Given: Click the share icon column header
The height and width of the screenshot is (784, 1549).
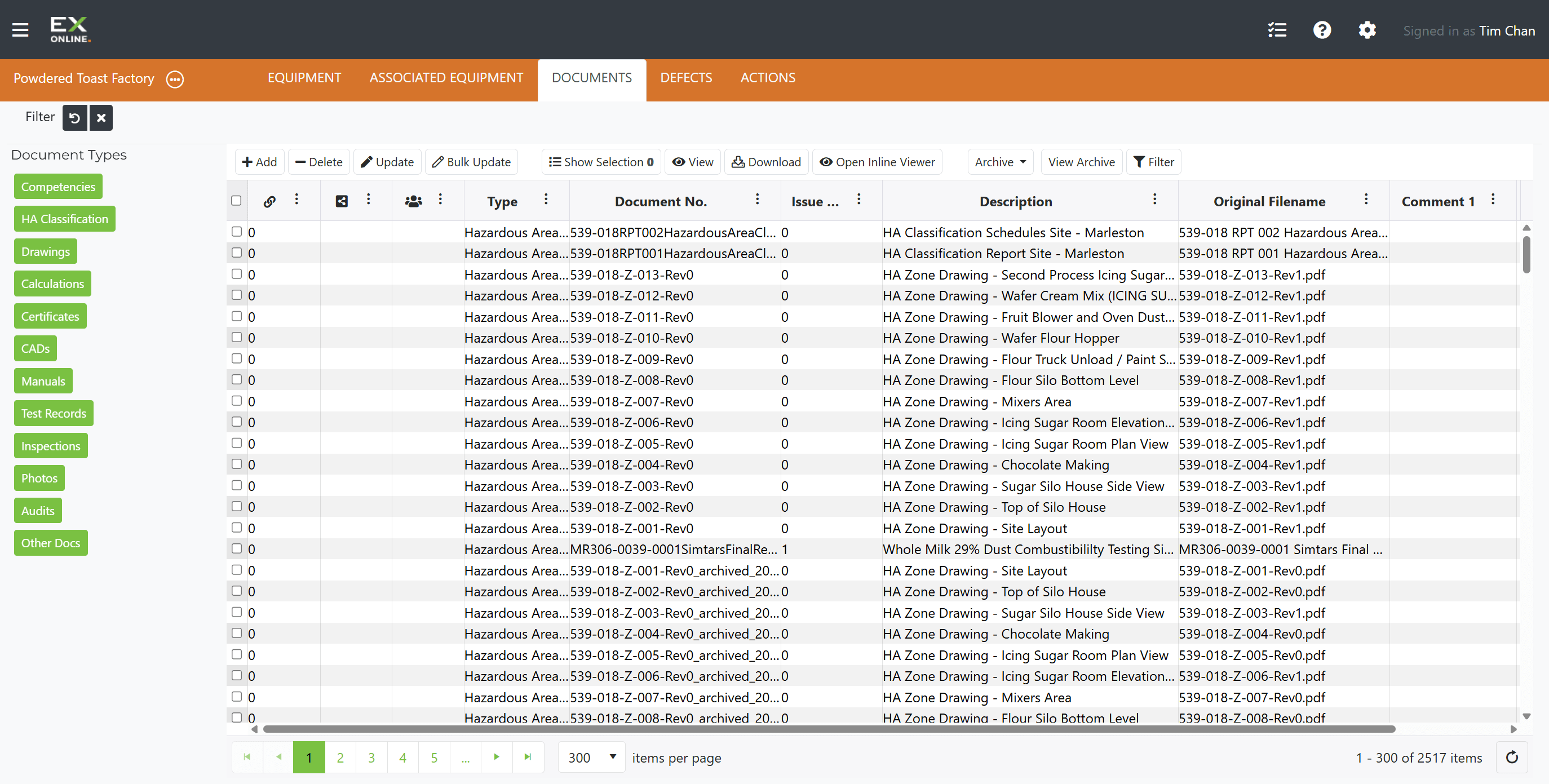Looking at the screenshot, I should 342,201.
